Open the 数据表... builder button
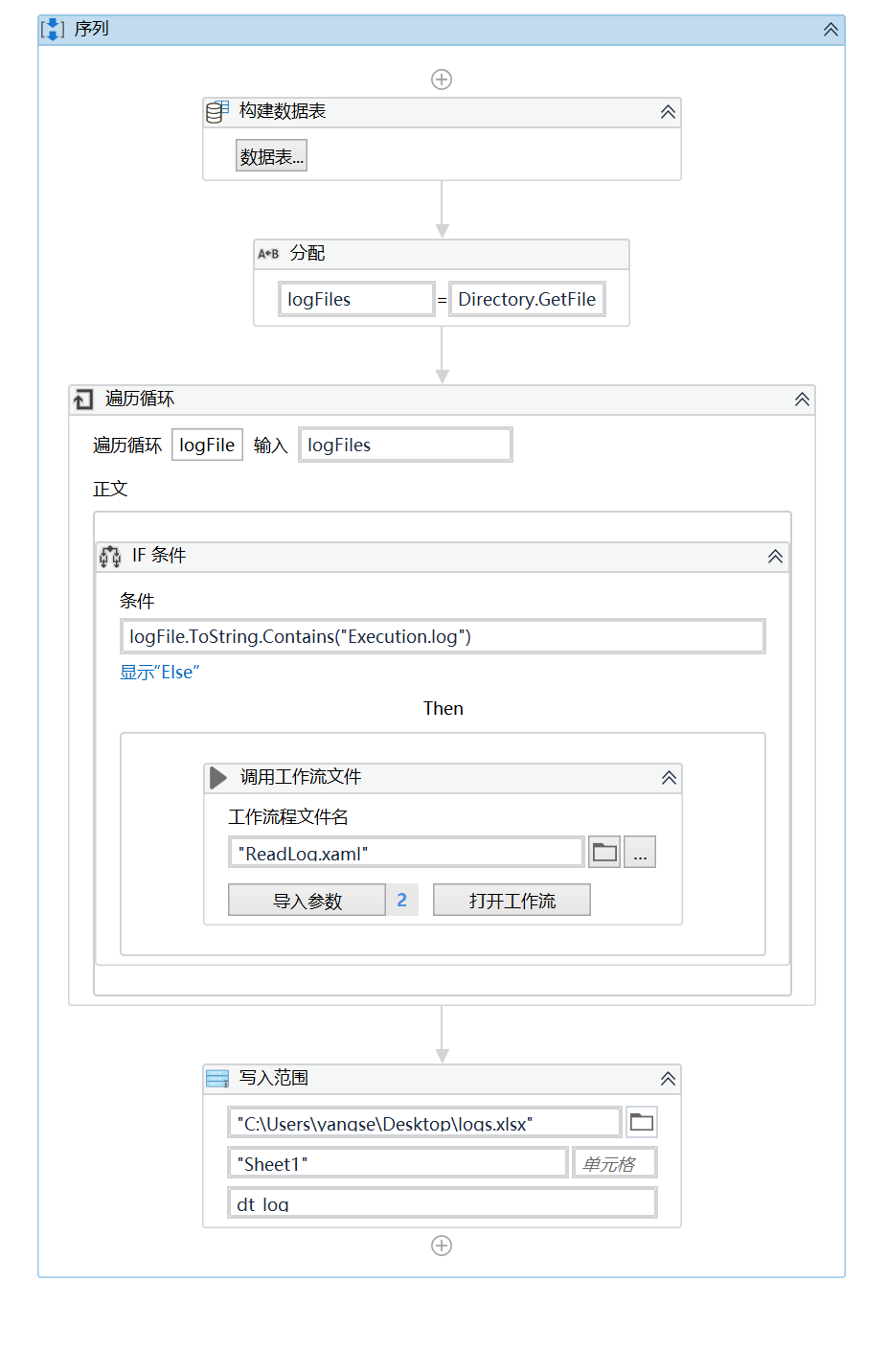The image size is (887, 1372). (x=271, y=156)
